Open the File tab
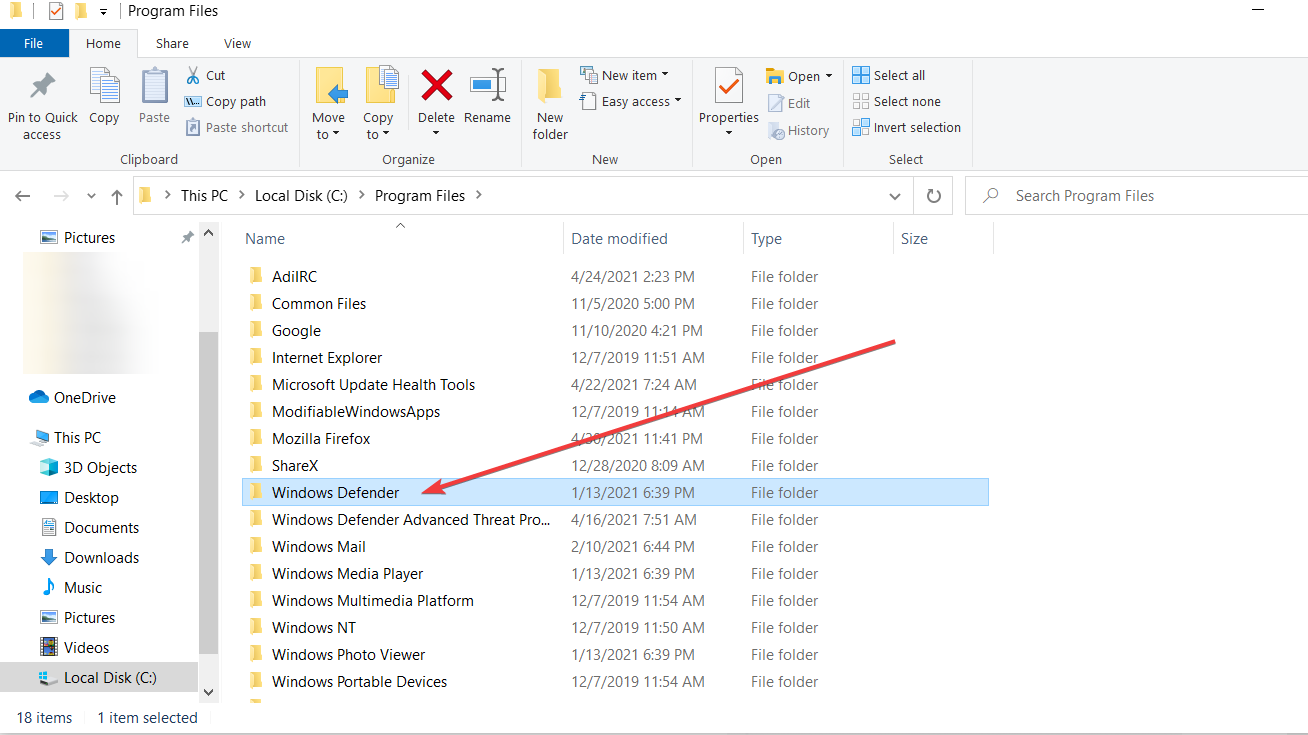1308x735 pixels. coord(34,43)
